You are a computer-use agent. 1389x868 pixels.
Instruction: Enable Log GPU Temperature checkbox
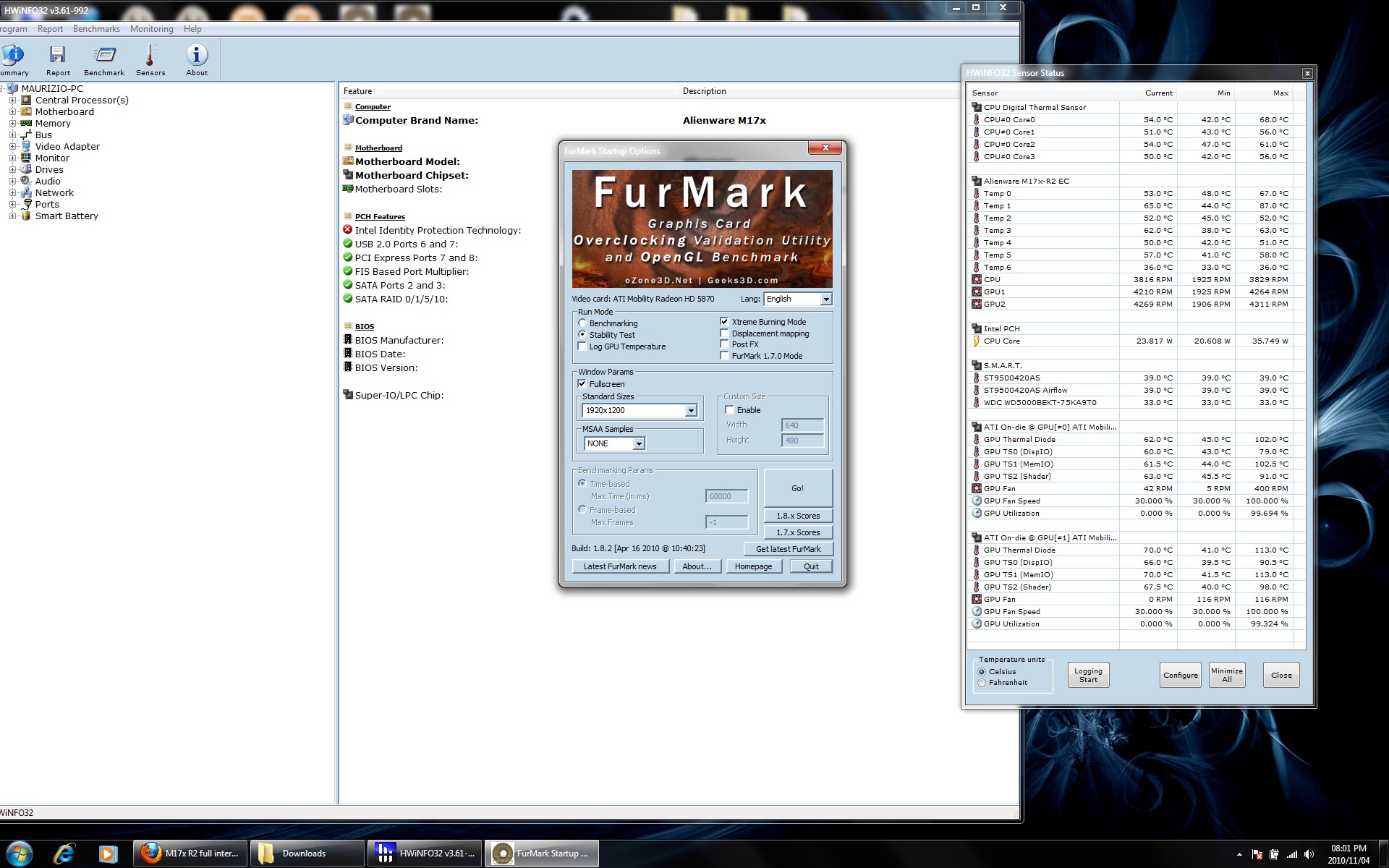coord(582,346)
